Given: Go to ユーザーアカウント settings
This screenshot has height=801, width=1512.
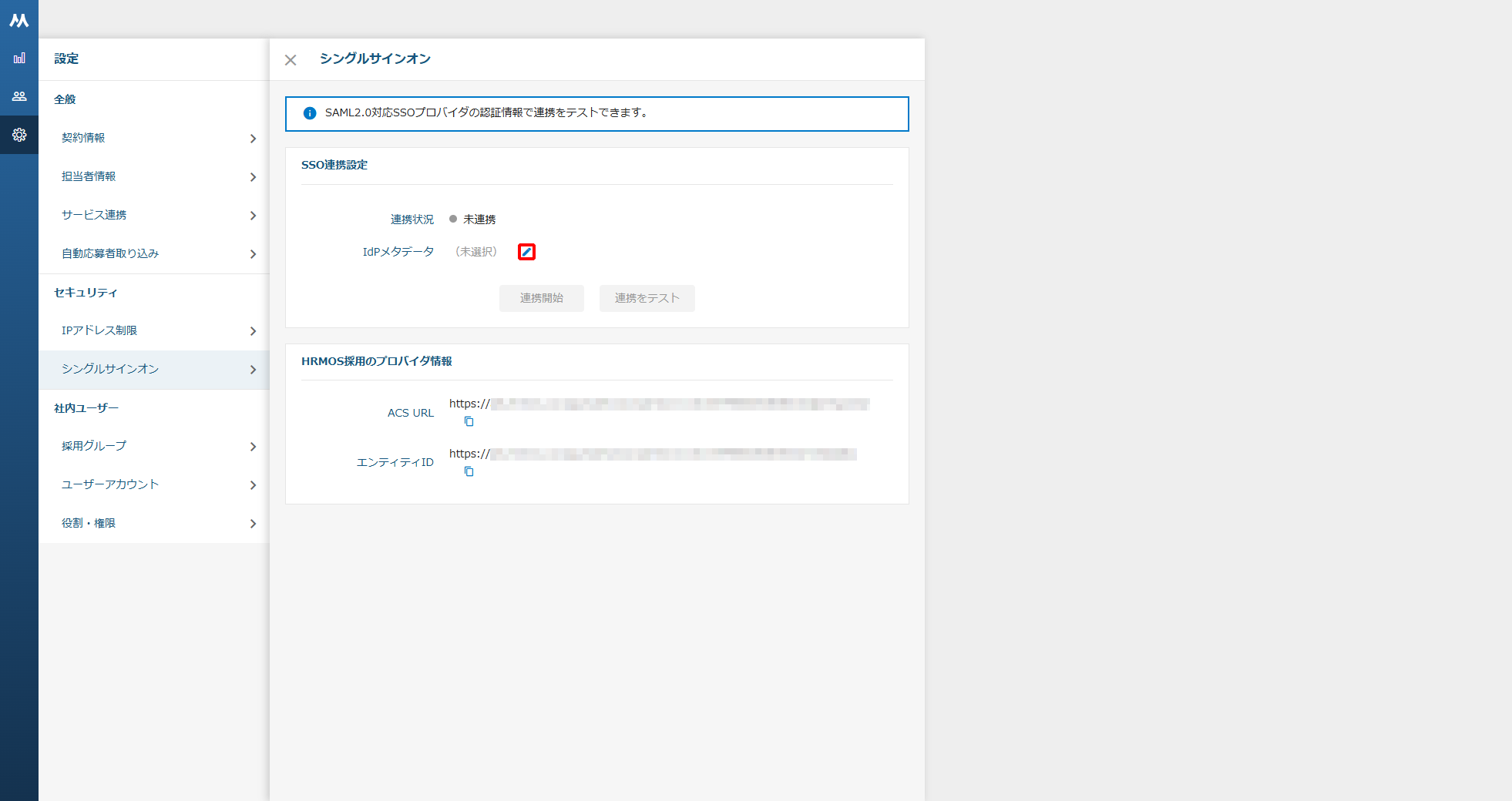Looking at the screenshot, I should click(154, 484).
